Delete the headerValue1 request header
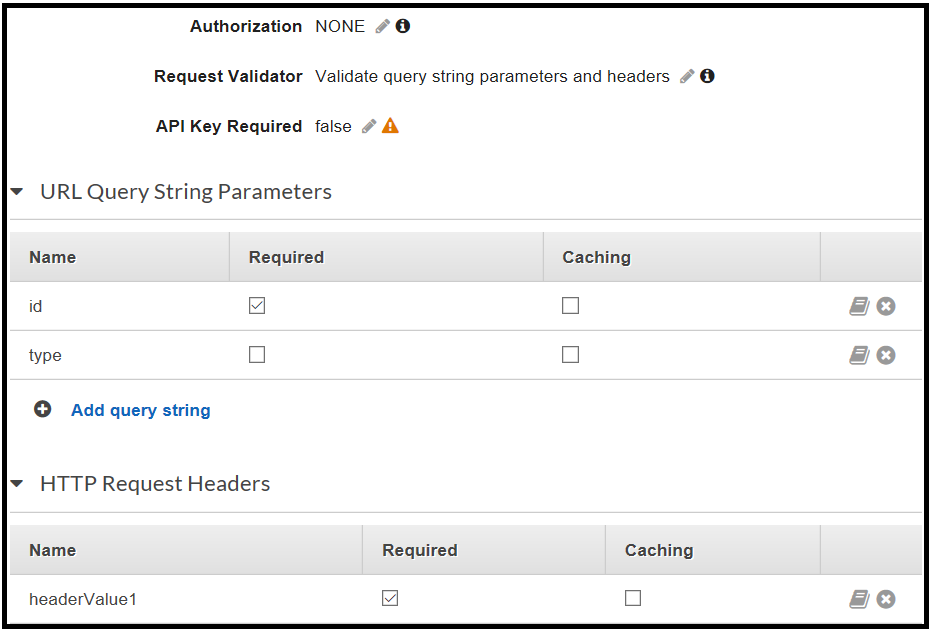This screenshot has height=633, width=930. 886,599
